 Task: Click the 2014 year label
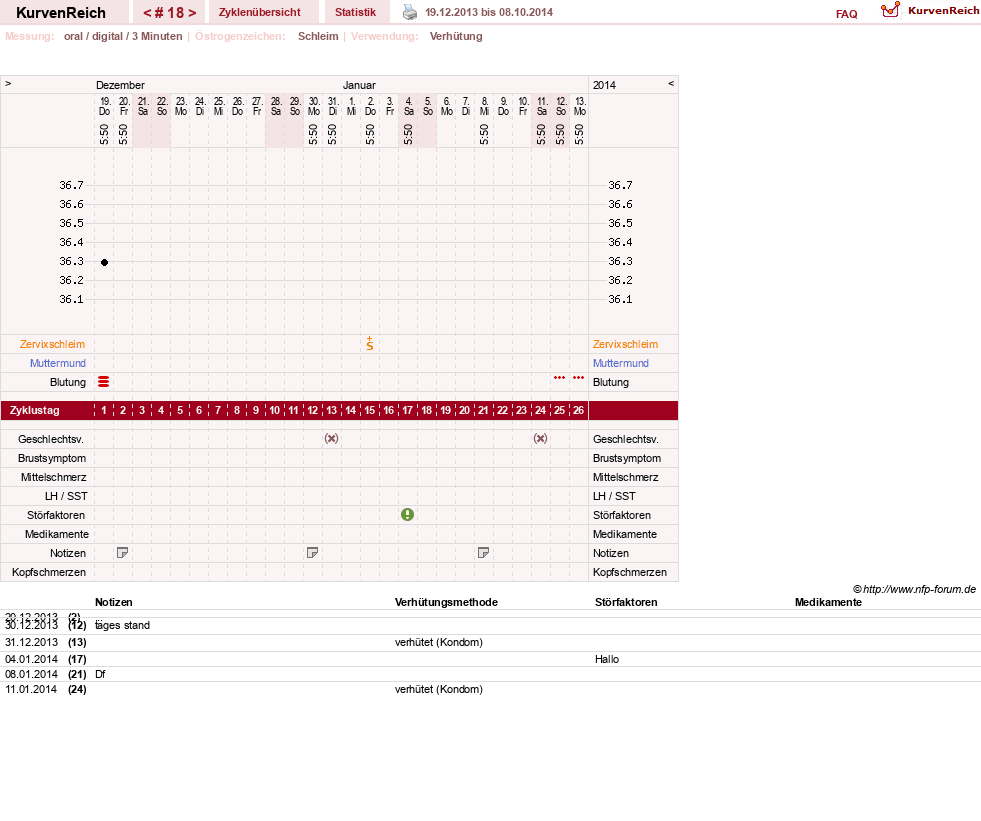[x=604, y=85]
